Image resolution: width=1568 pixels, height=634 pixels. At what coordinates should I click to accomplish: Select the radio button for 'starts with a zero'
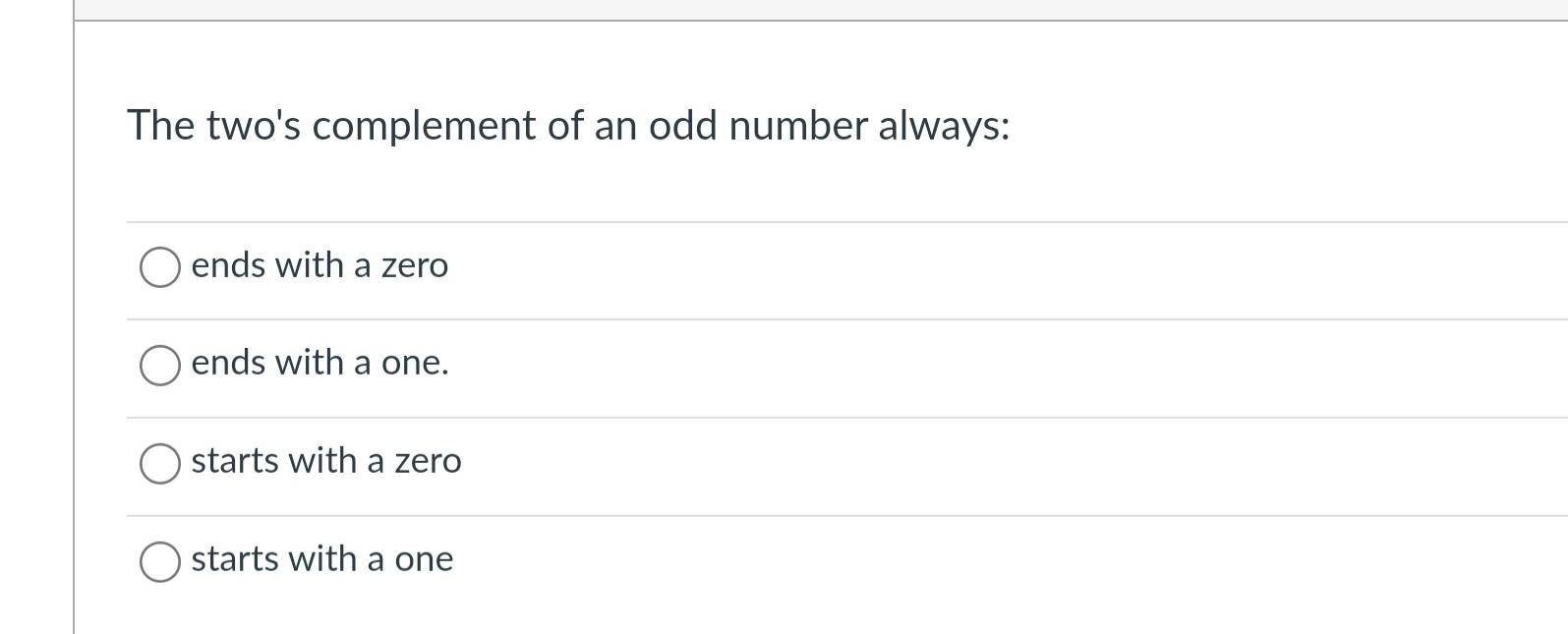[160, 463]
